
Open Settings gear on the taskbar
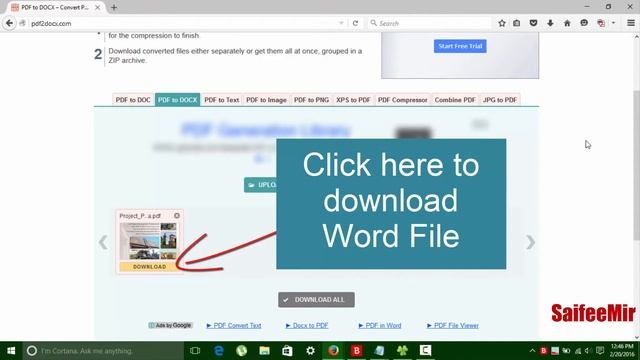(310, 351)
